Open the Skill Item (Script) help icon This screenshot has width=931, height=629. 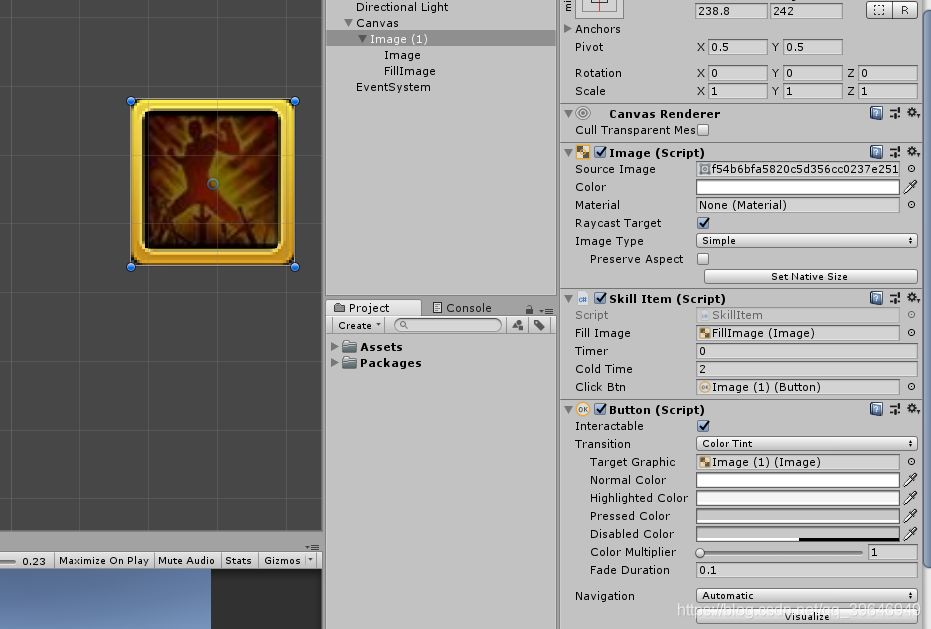click(x=876, y=298)
